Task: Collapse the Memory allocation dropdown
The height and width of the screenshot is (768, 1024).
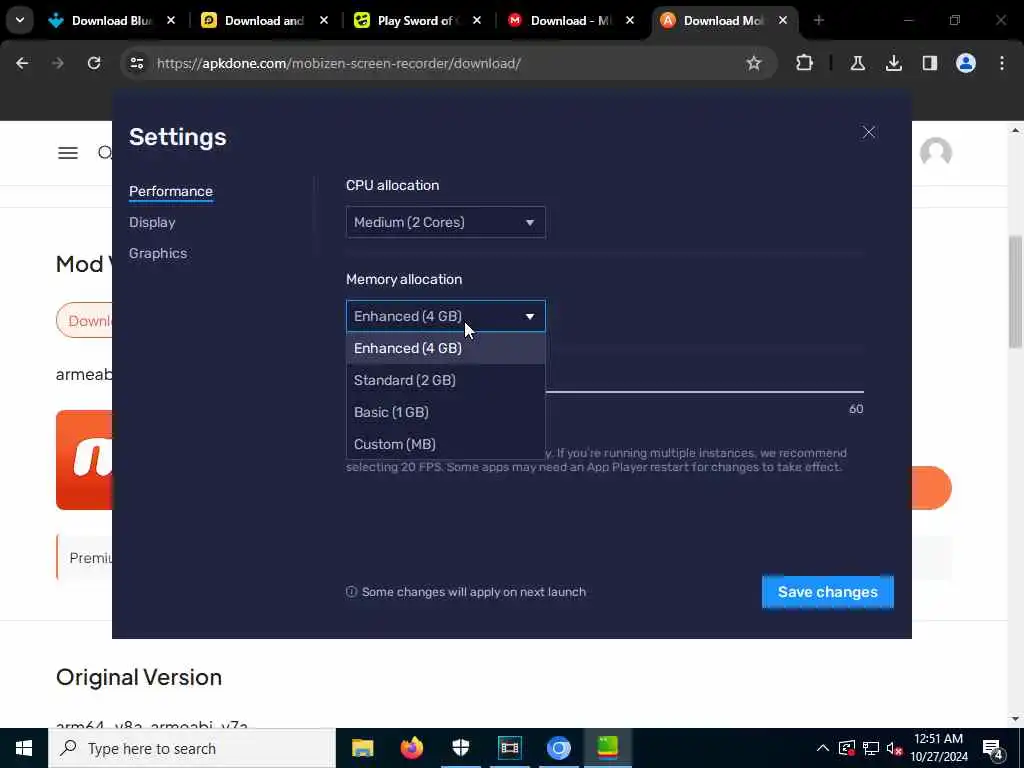Action: (x=445, y=316)
